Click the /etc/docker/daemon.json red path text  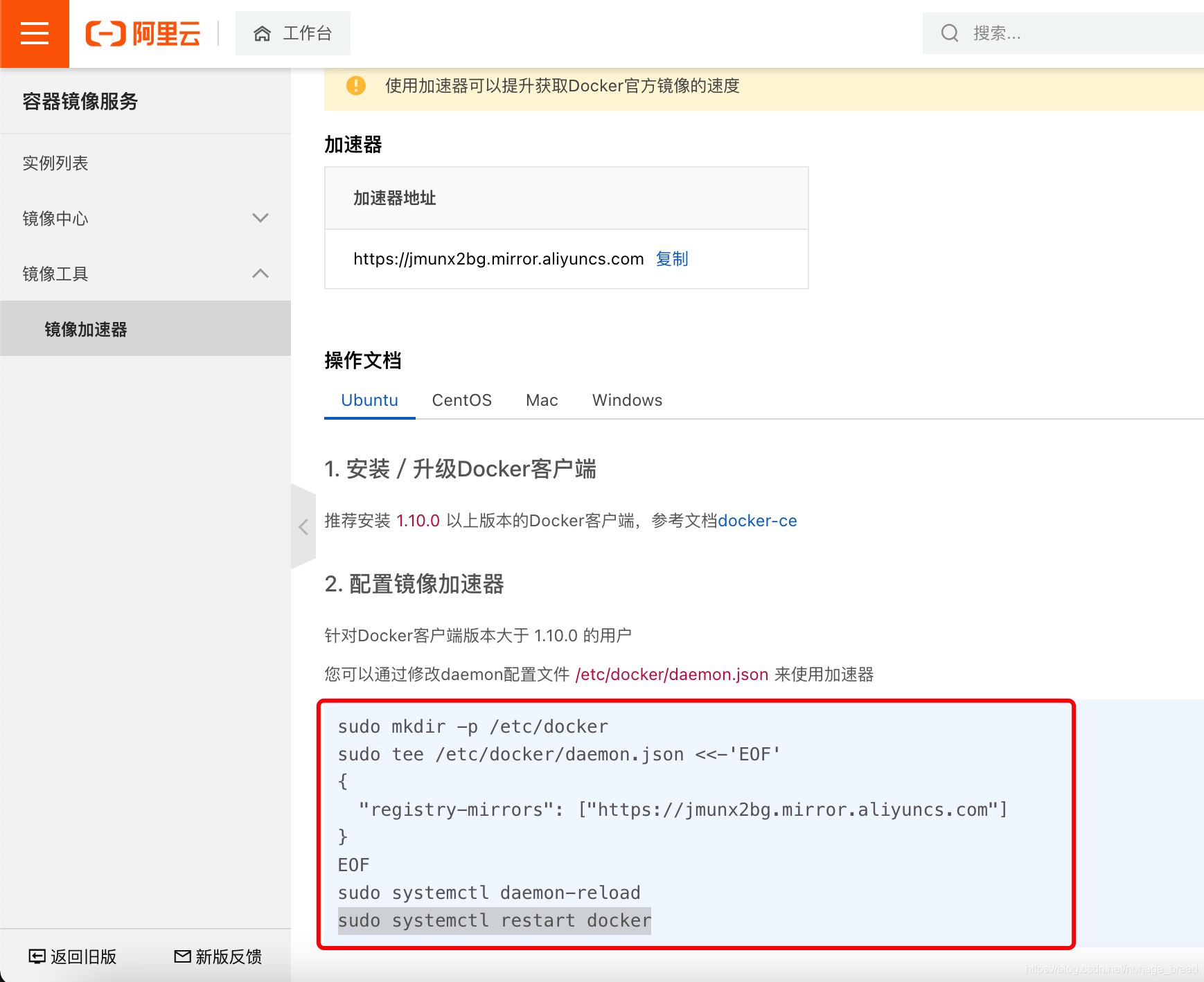point(672,675)
